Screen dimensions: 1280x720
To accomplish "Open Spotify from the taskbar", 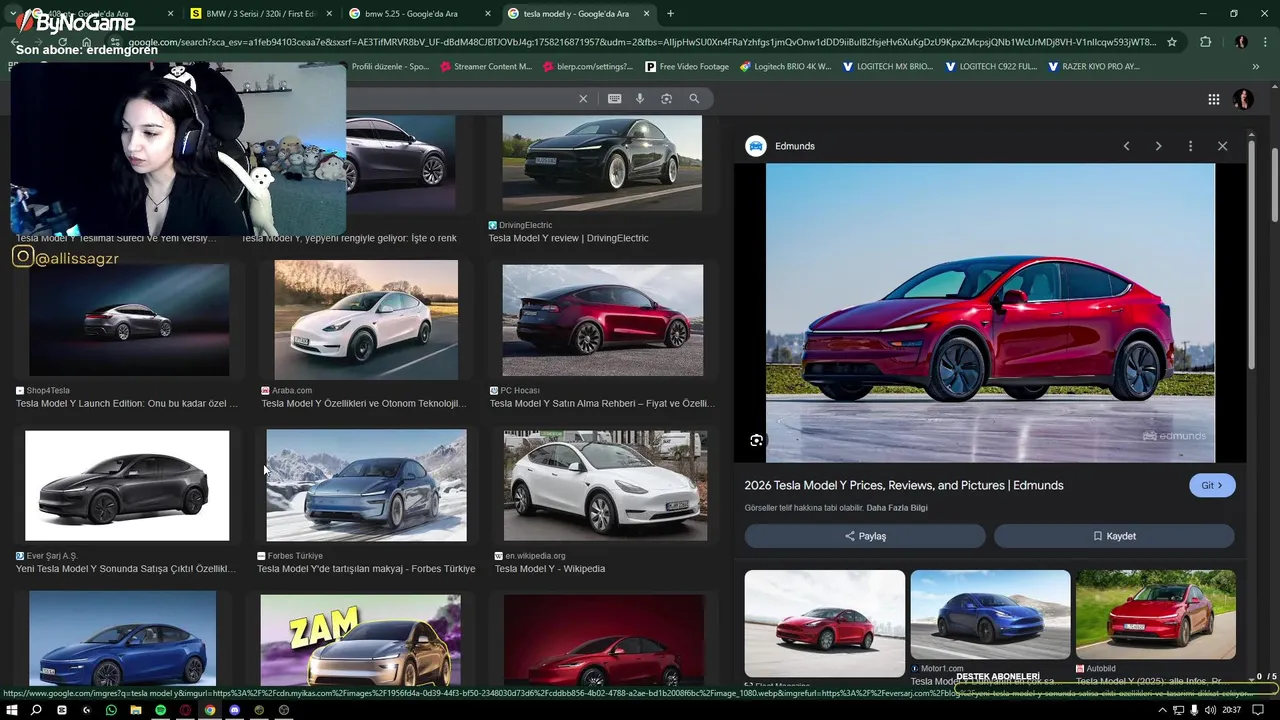I will coord(160,710).
